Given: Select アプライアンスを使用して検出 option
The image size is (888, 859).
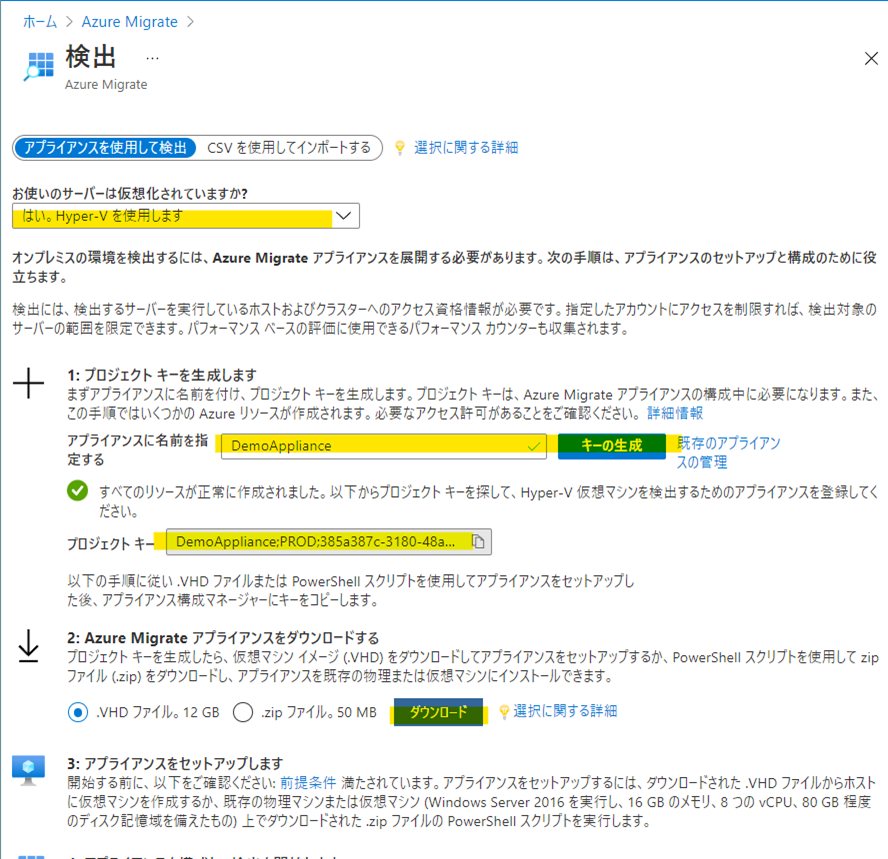Looking at the screenshot, I should [x=104, y=147].
